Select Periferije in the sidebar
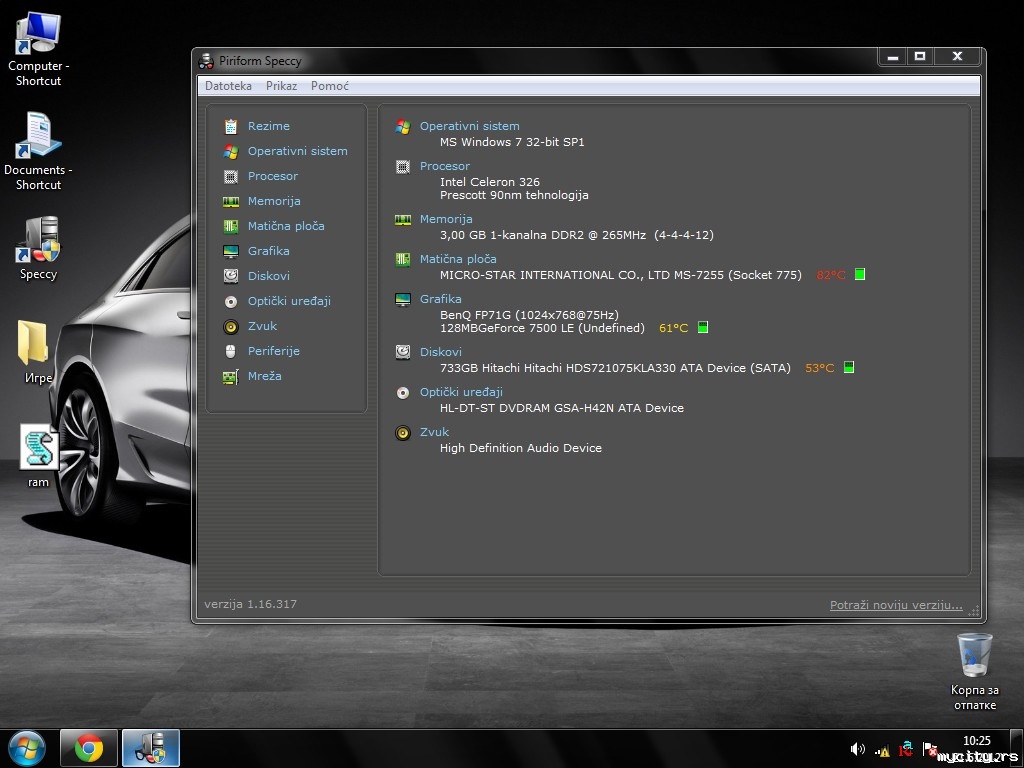Image resolution: width=1024 pixels, height=768 pixels. (273, 351)
